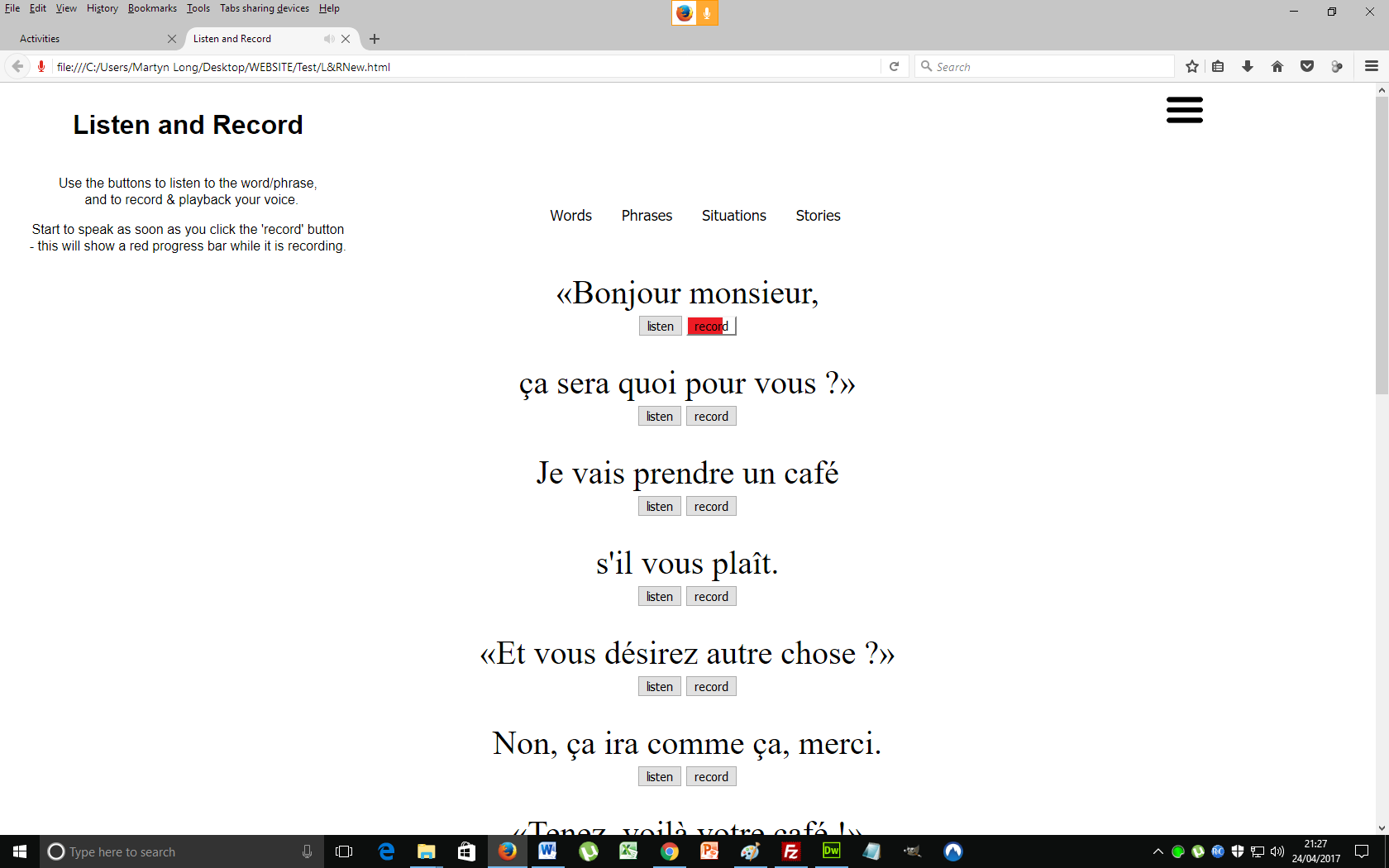
Task: Open the Tools menu
Action: coord(198,8)
